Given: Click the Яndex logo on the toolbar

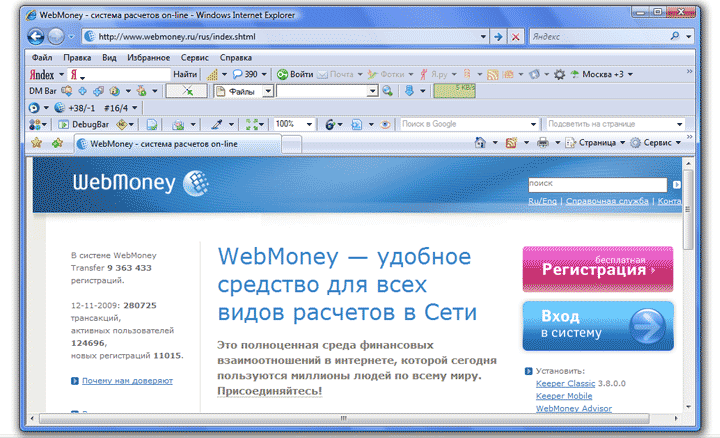Looking at the screenshot, I should pyautogui.click(x=42, y=74).
